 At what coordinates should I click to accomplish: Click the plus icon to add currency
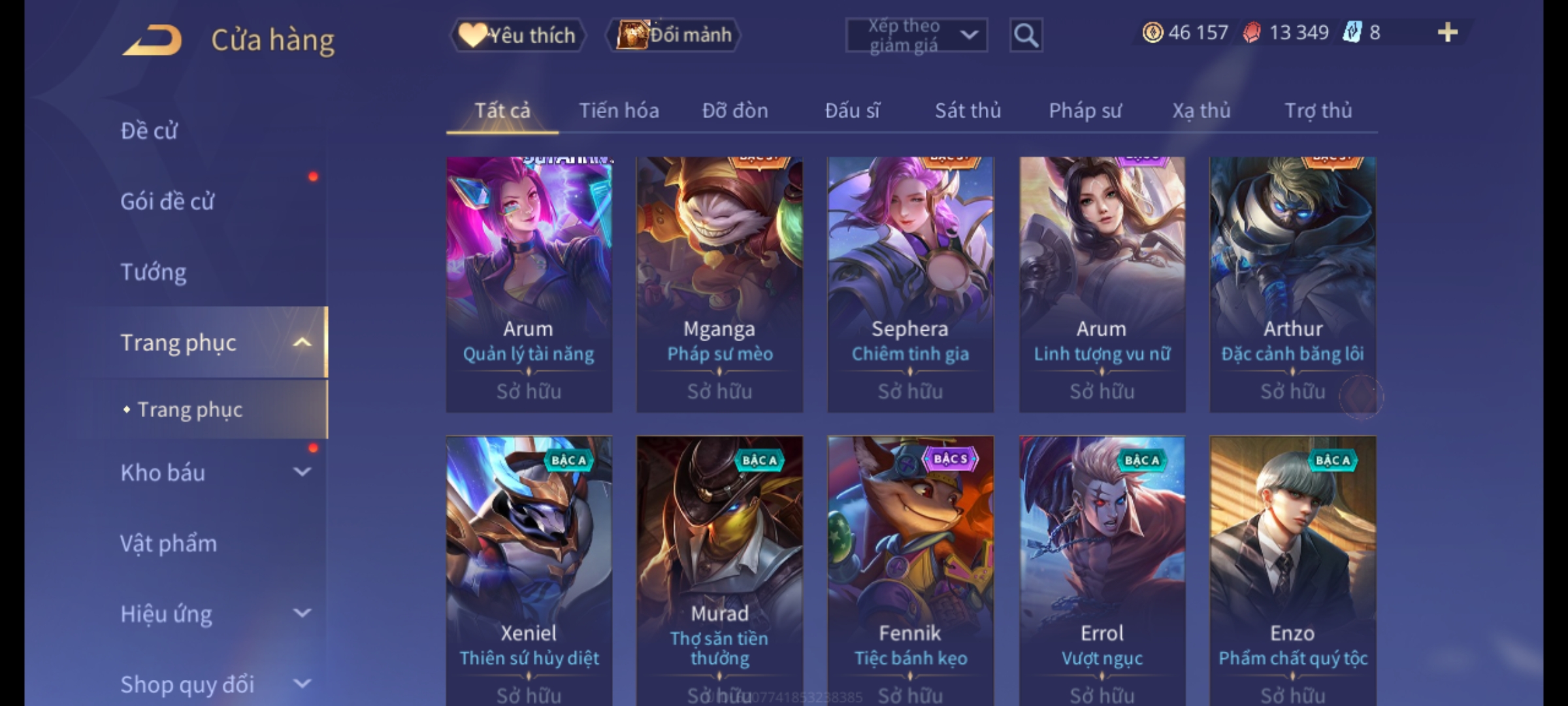point(1448,32)
